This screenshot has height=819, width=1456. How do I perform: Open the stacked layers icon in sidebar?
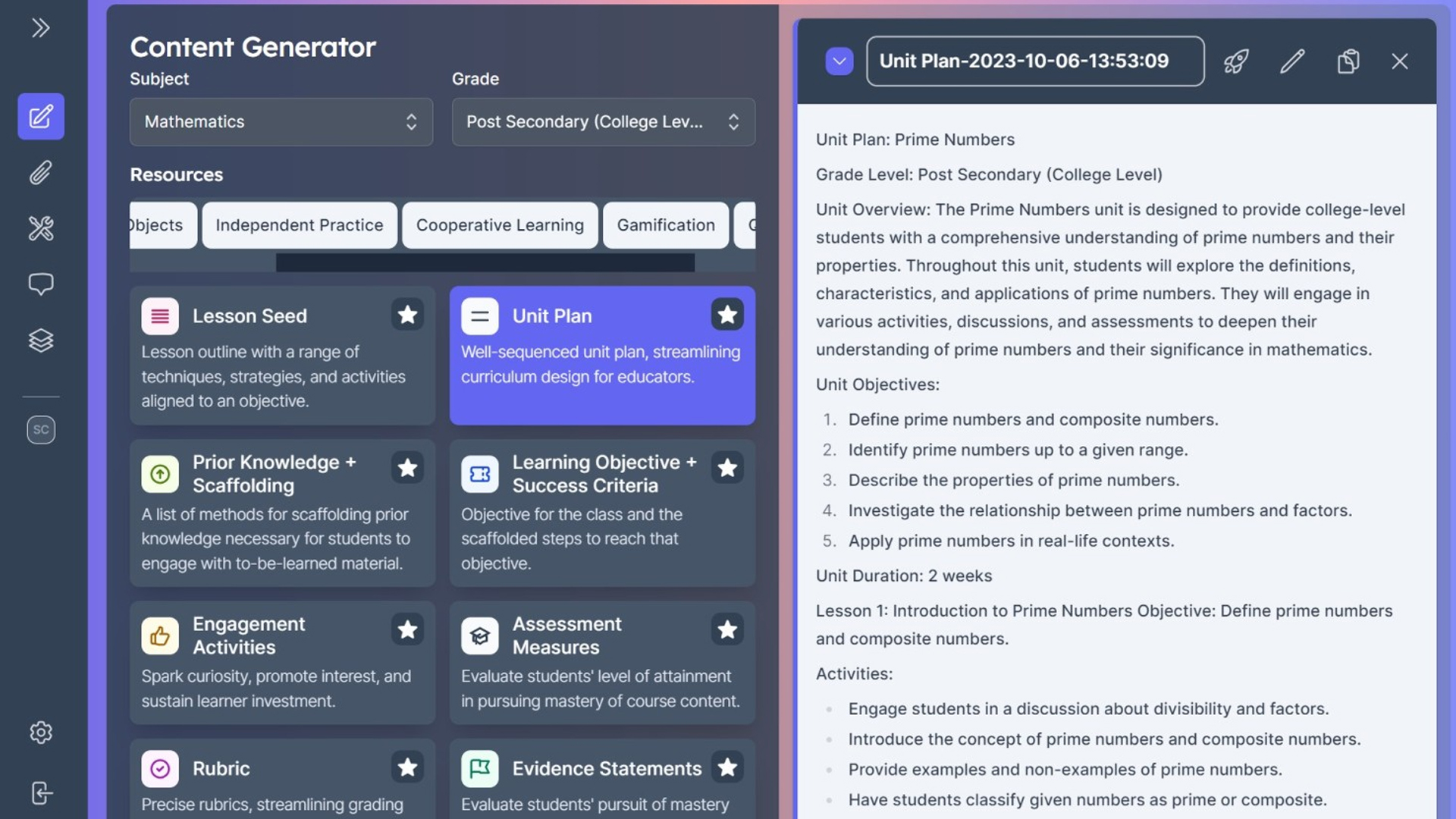point(41,340)
